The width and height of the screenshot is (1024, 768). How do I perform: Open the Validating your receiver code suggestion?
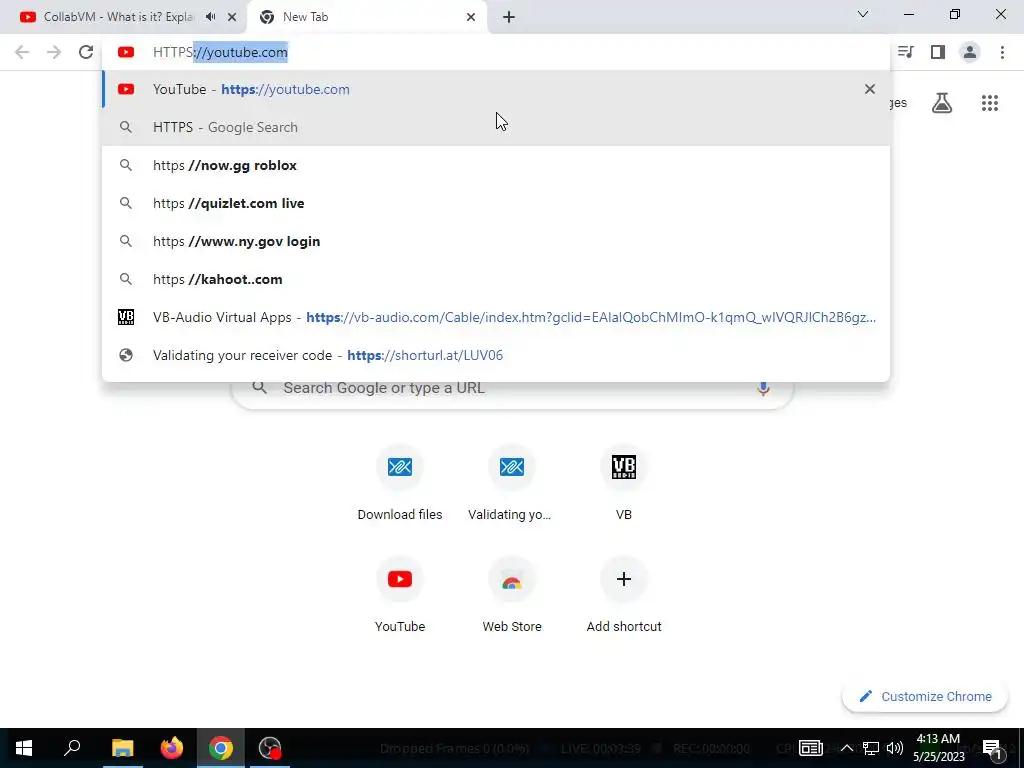coord(496,355)
